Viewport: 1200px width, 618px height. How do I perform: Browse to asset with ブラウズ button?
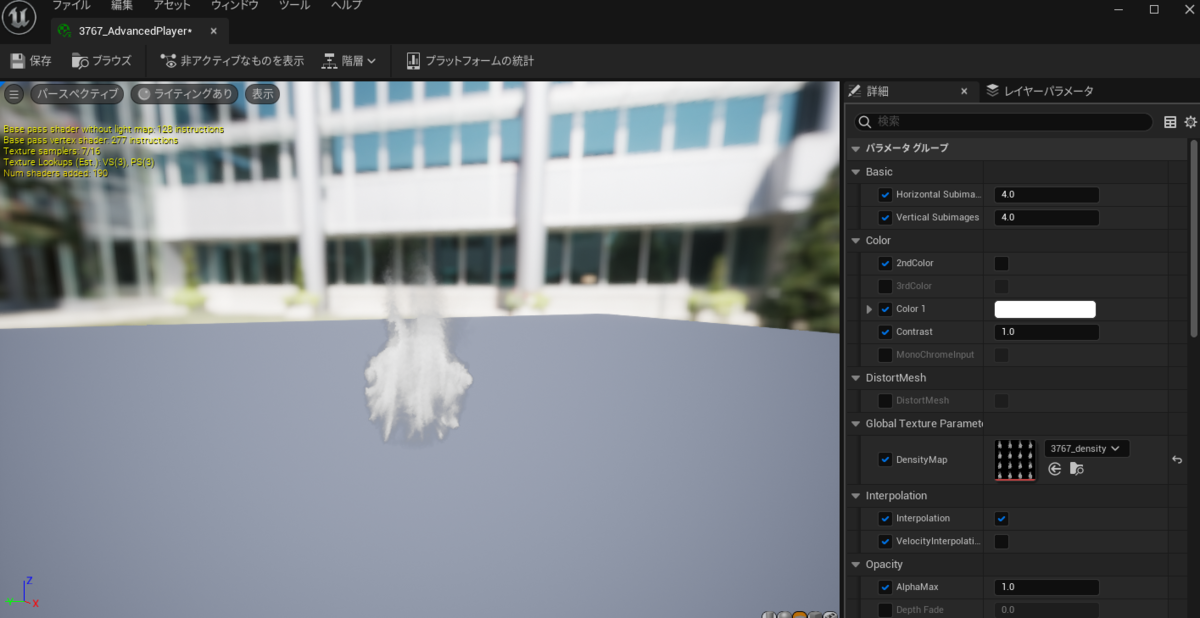[x=101, y=61]
